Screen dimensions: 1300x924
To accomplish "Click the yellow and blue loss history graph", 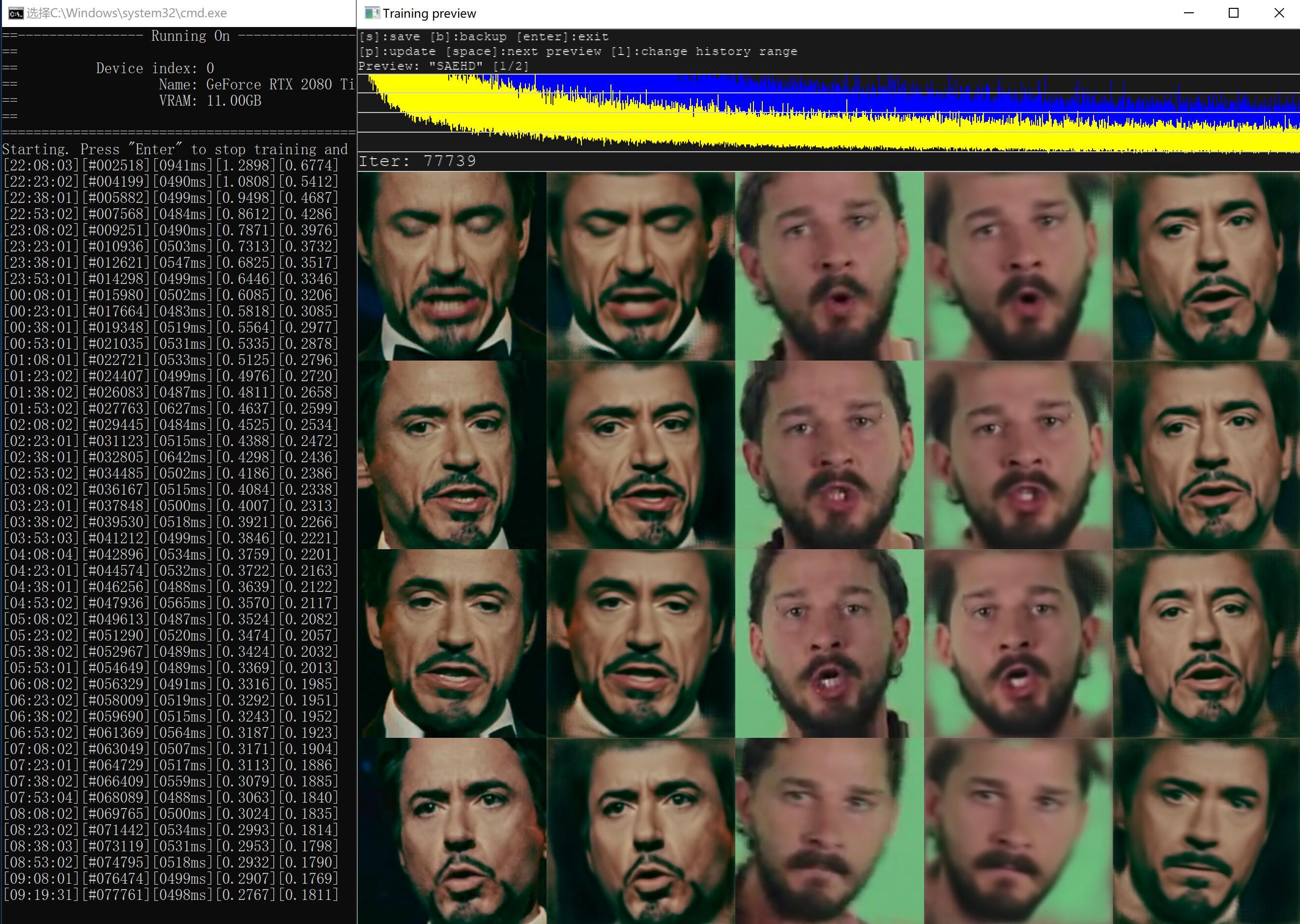I will coord(829,113).
